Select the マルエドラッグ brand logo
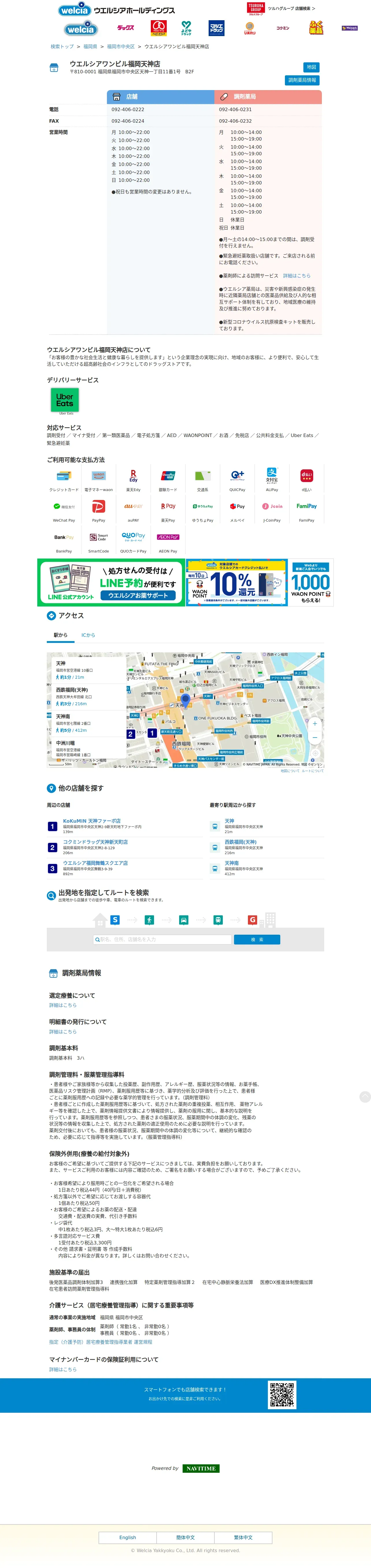This screenshot has height=1568, width=371. pos(216,28)
